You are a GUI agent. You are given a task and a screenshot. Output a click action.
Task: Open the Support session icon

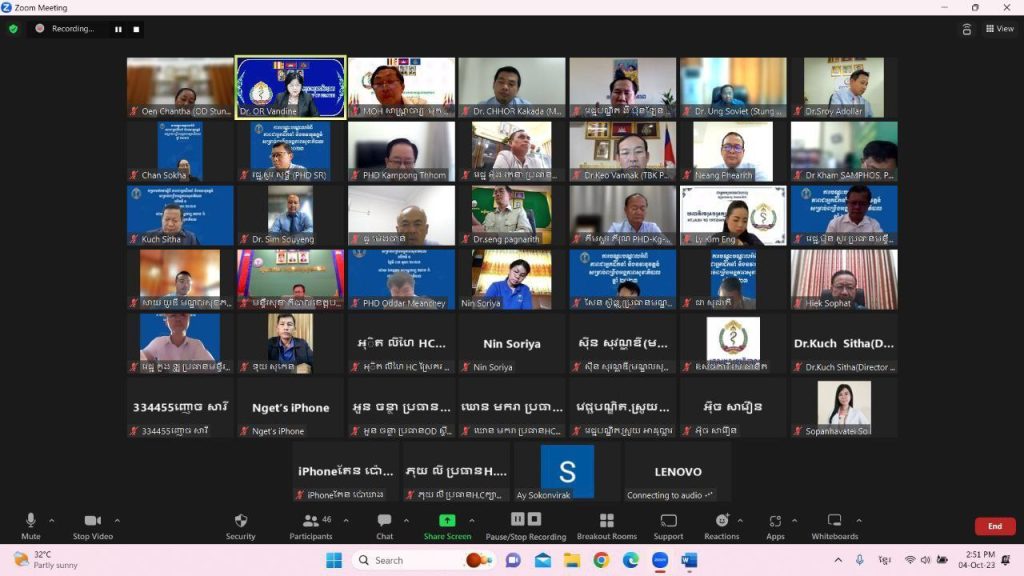pos(668,525)
